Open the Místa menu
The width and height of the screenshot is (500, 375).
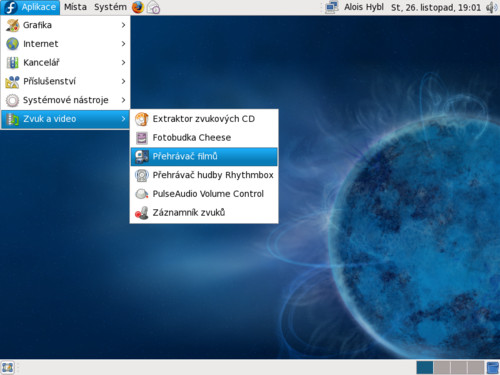point(75,7)
